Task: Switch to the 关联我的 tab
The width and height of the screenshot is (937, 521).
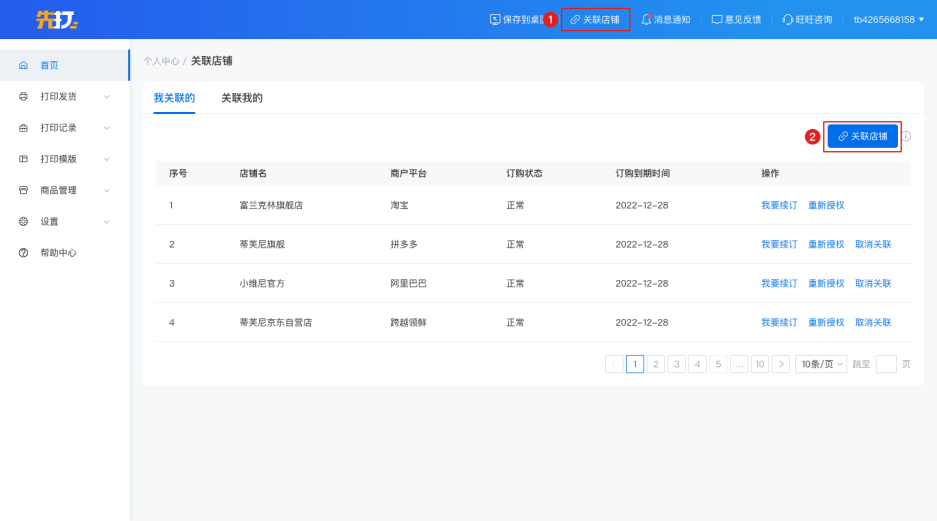Action: point(241,98)
